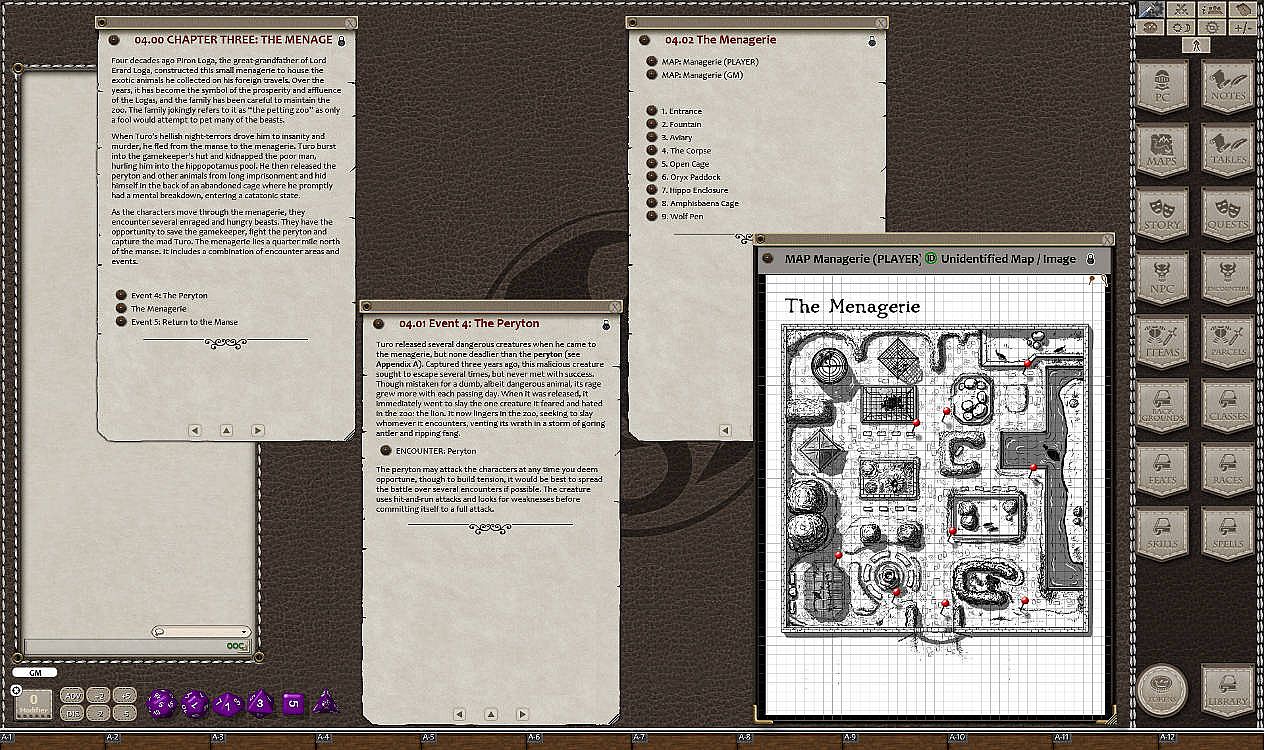This screenshot has width=1264, height=750.
Task: Open the Maps sidebar panel
Action: [1161, 150]
